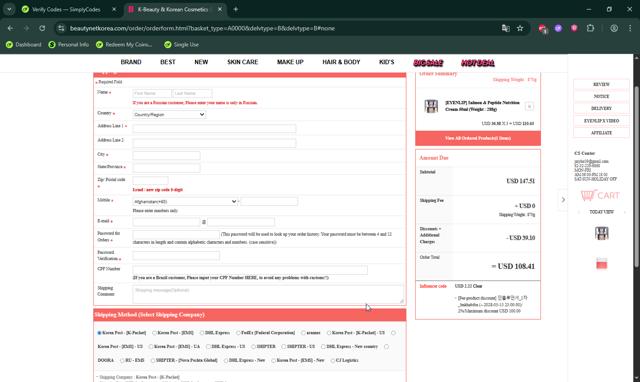The height and width of the screenshot is (382, 640).
Task: Select CJ Logistics shipping option
Action: [x=333, y=360]
